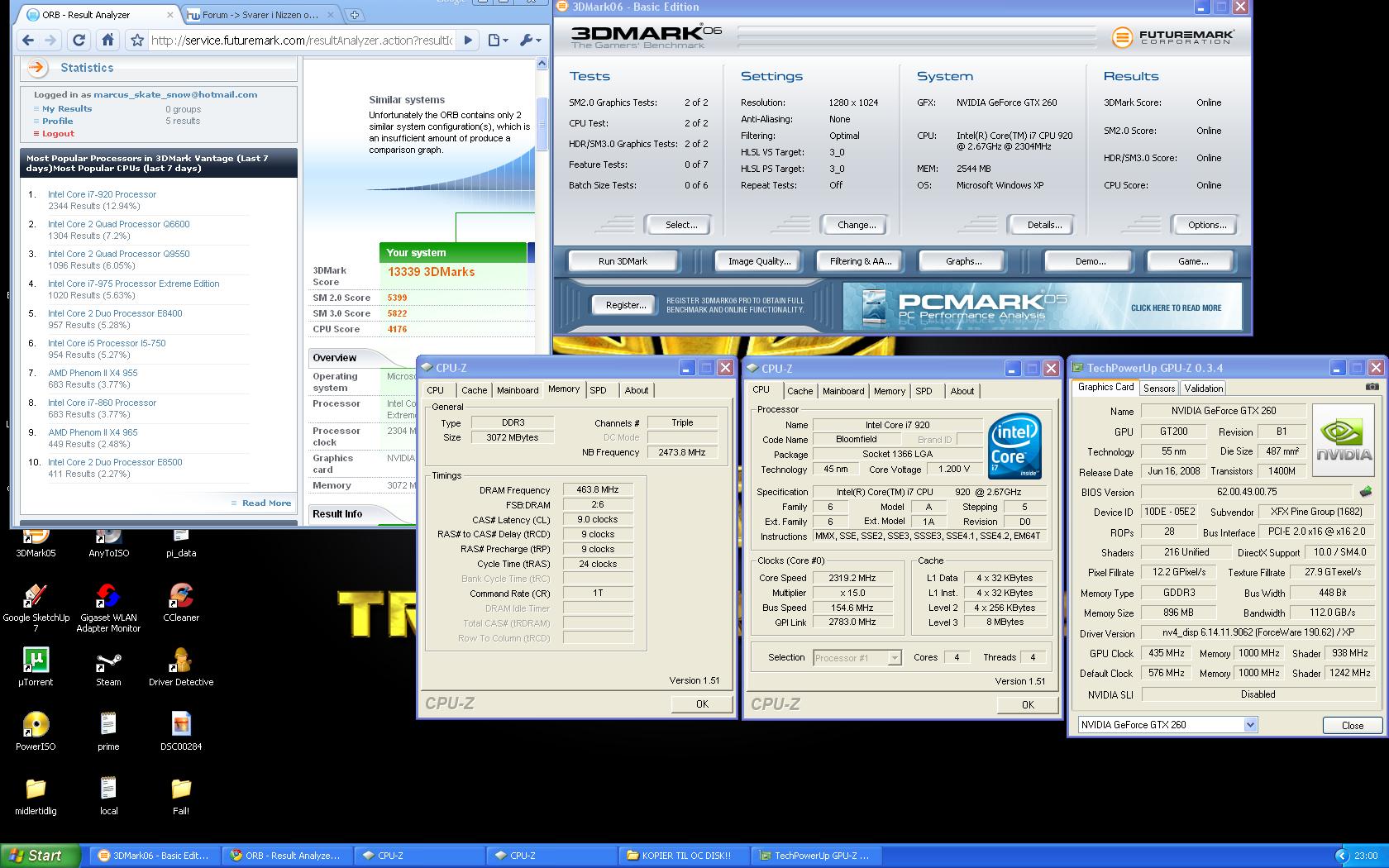Bookmark this page with the star icon

(x=137, y=40)
